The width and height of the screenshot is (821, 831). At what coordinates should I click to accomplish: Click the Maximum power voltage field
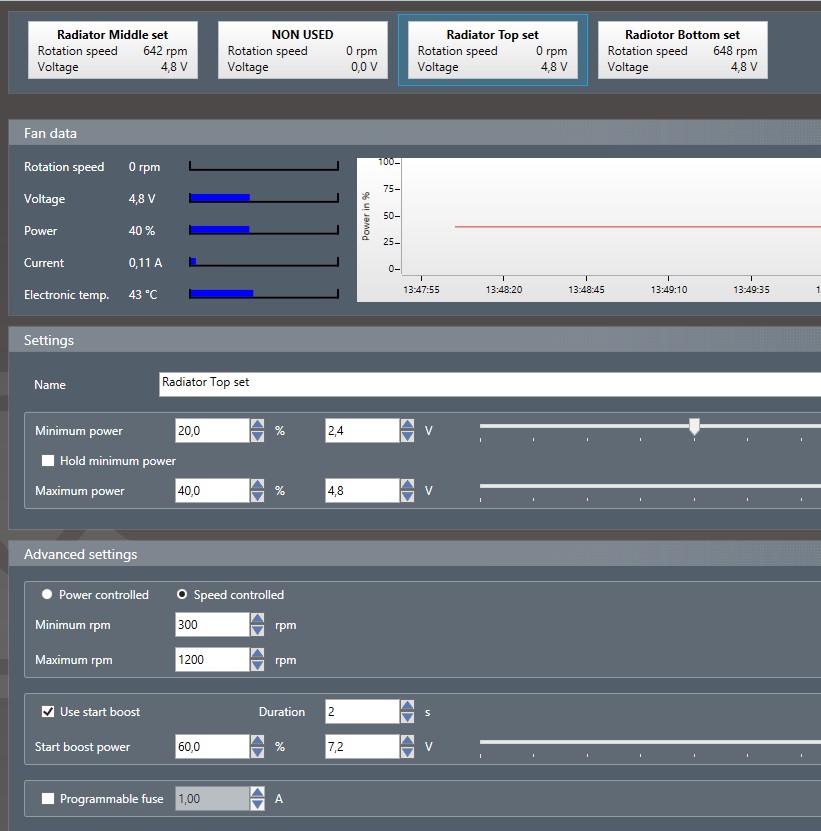click(361, 491)
